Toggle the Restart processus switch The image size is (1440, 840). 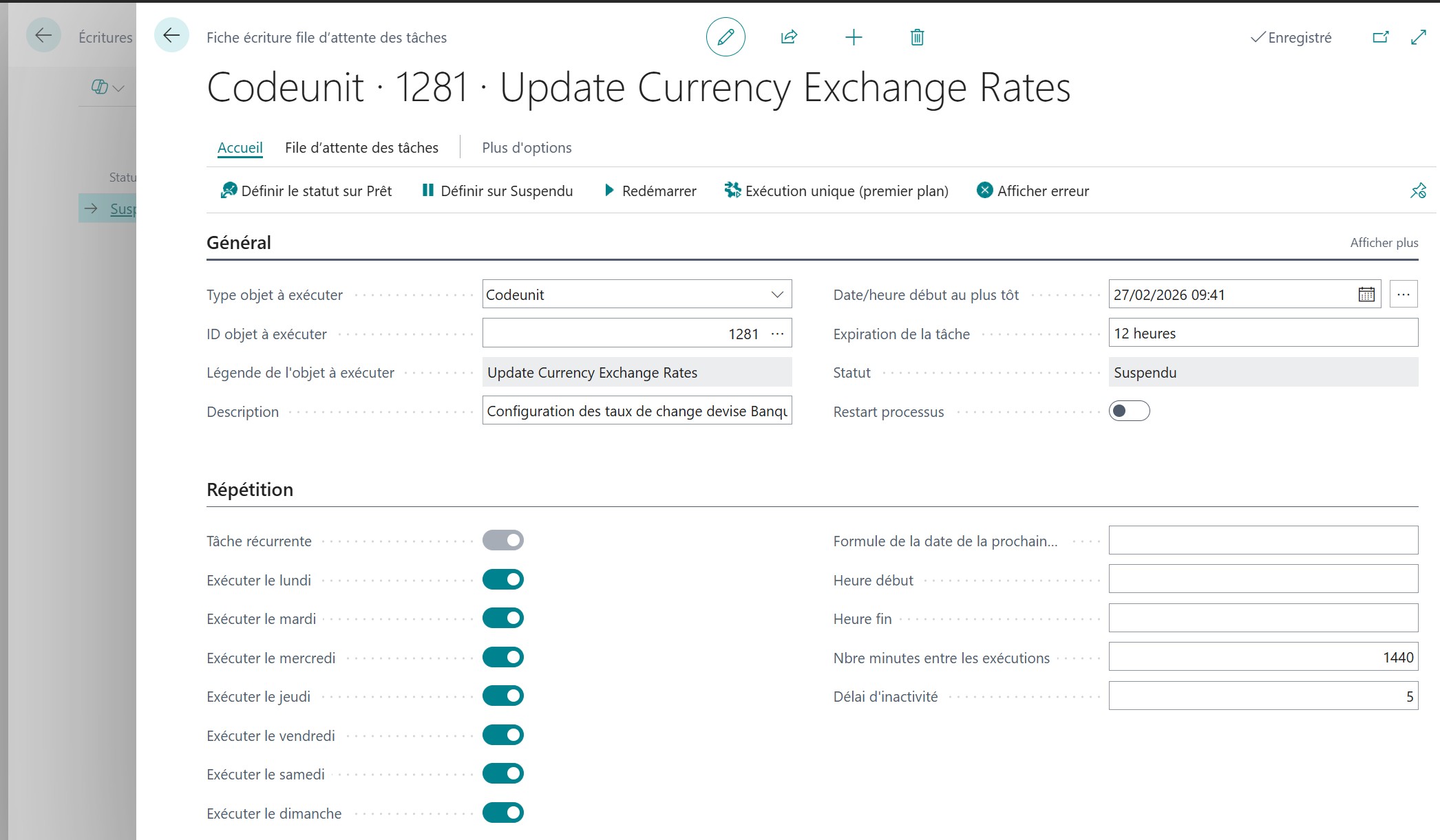[1129, 411]
